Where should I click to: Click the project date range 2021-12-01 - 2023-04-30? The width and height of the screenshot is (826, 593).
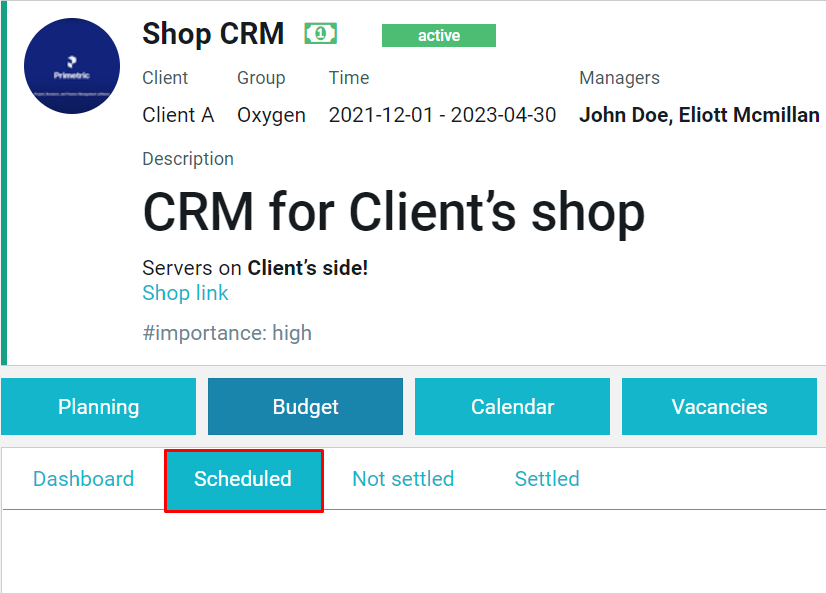coord(442,115)
